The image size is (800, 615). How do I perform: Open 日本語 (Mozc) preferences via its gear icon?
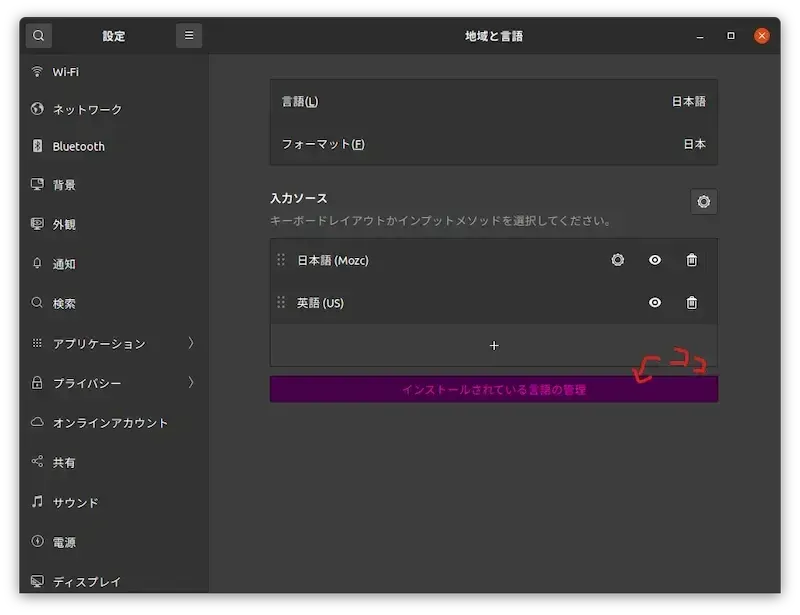617,260
